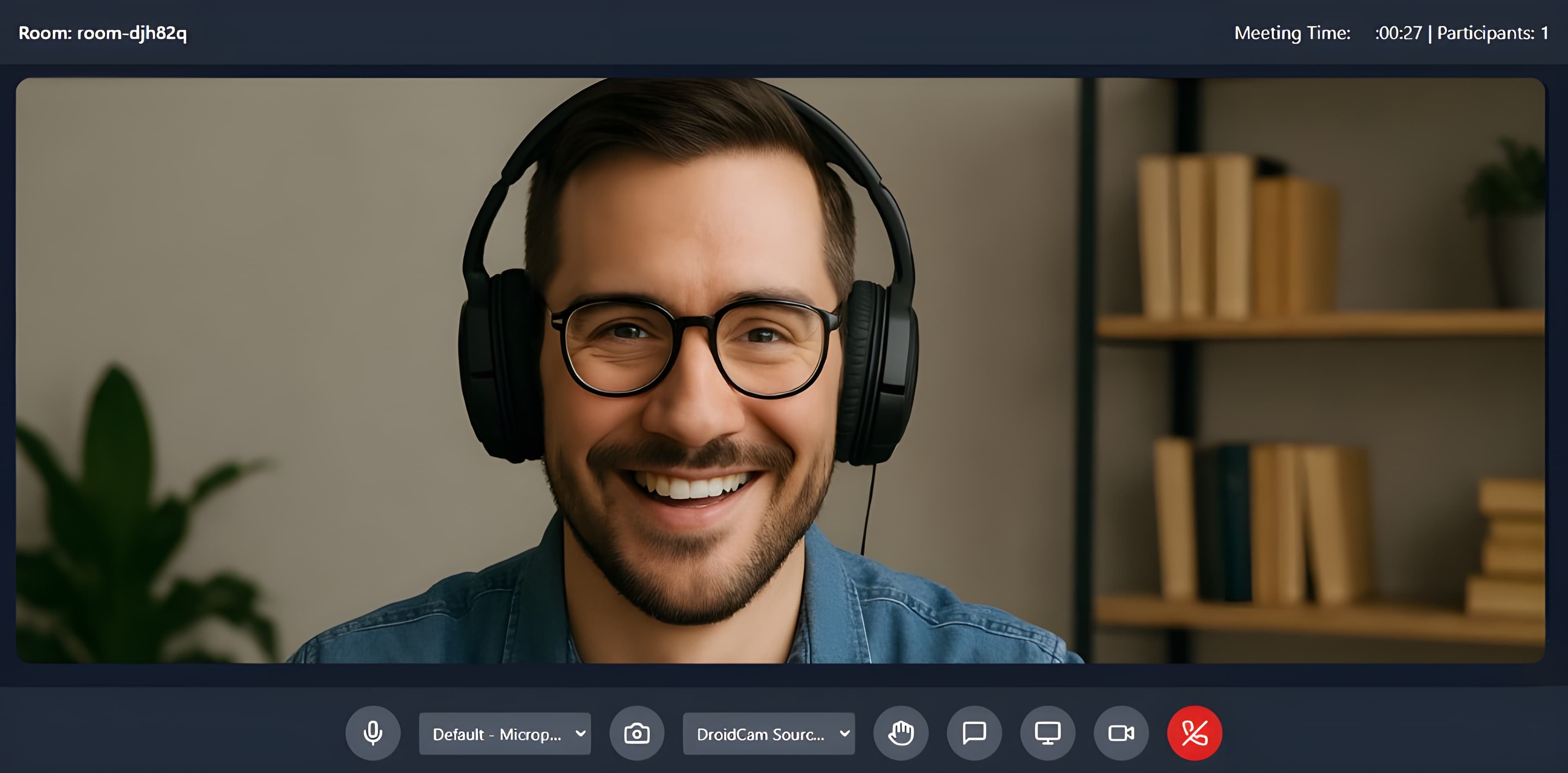1568x773 pixels.
Task: Lower your raised hand
Action: [x=901, y=733]
